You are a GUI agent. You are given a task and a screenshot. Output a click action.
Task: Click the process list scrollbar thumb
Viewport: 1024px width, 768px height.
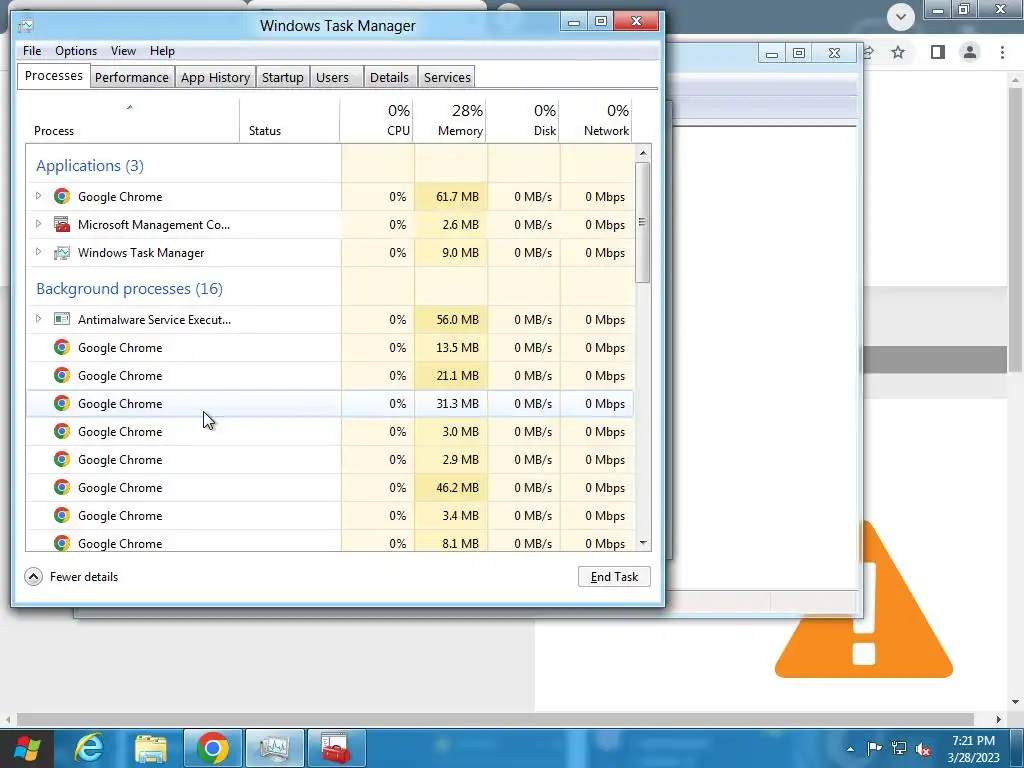pyautogui.click(x=643, y=222)
